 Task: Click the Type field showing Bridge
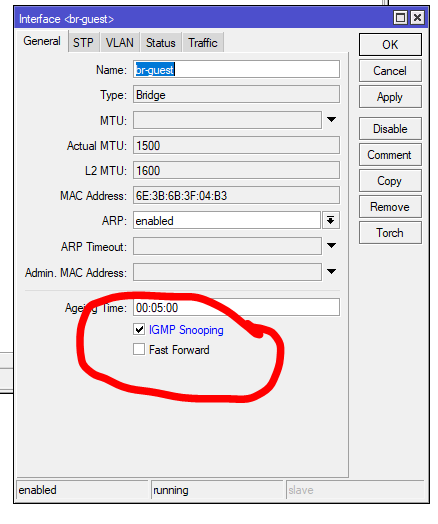237,95
